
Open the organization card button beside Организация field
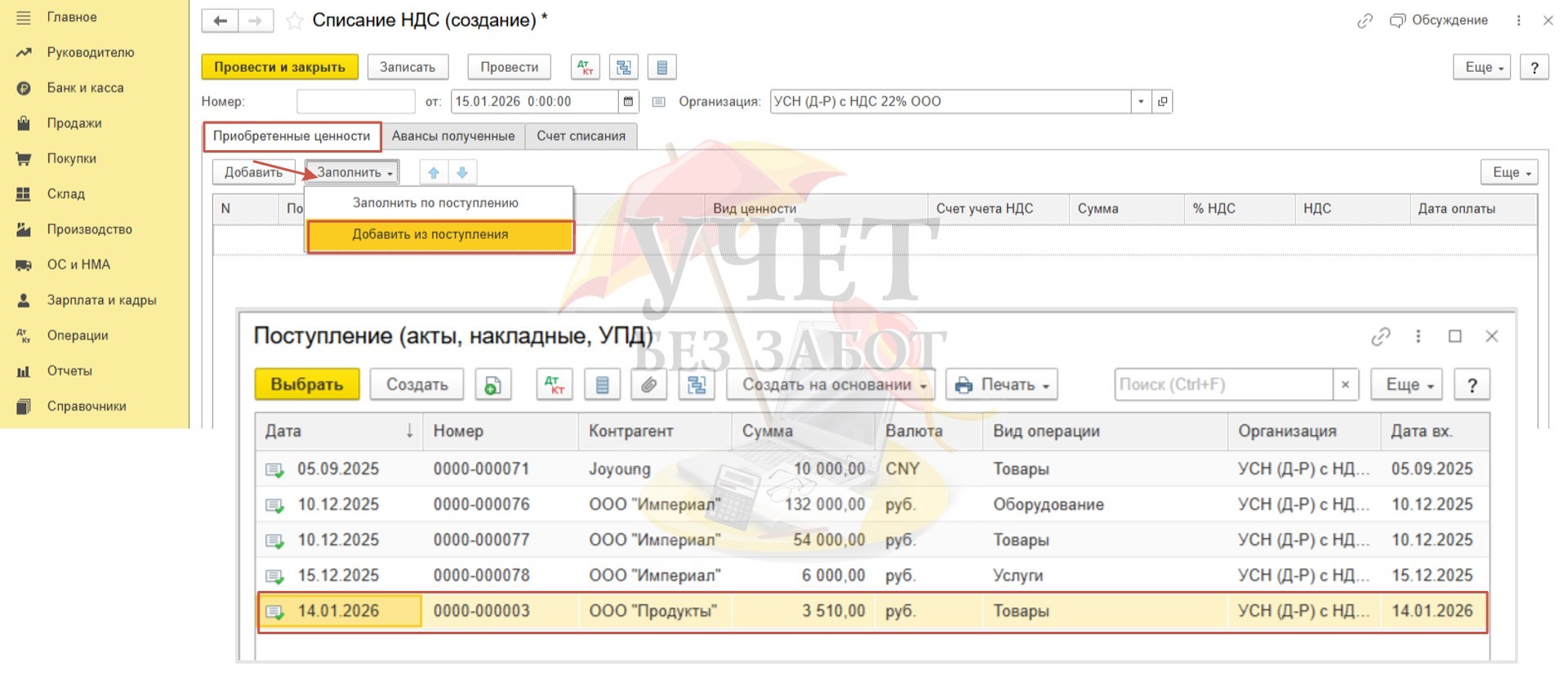1162,101
